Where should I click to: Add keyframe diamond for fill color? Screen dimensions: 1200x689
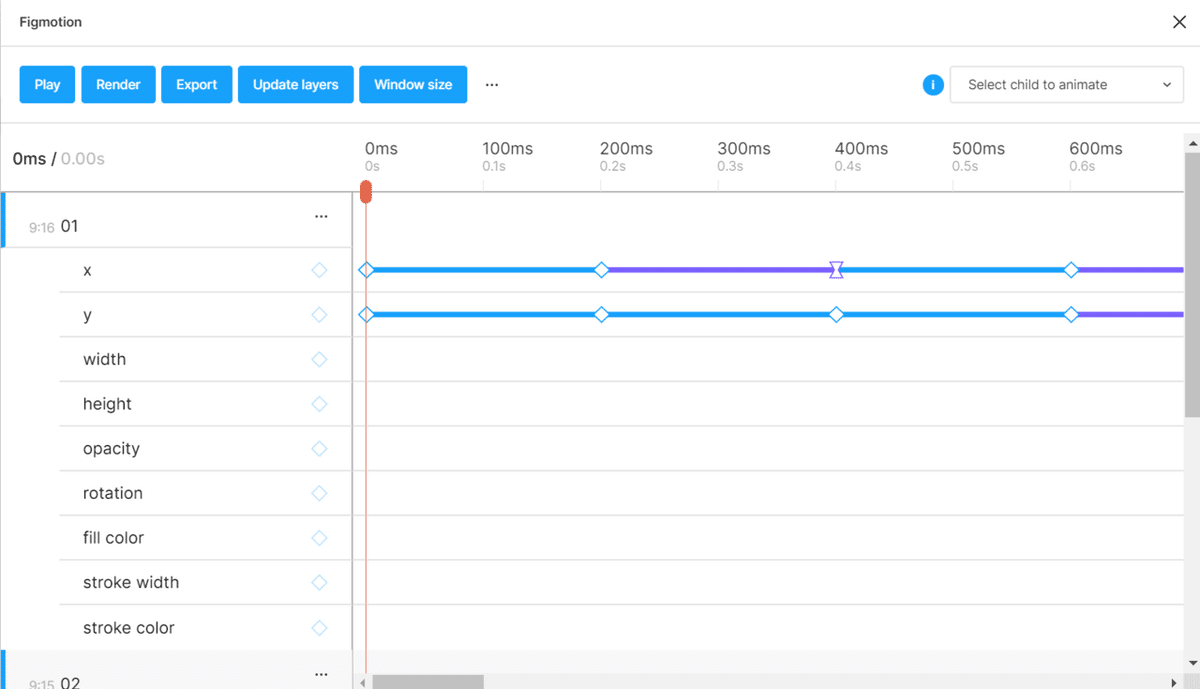pos(319,538)
